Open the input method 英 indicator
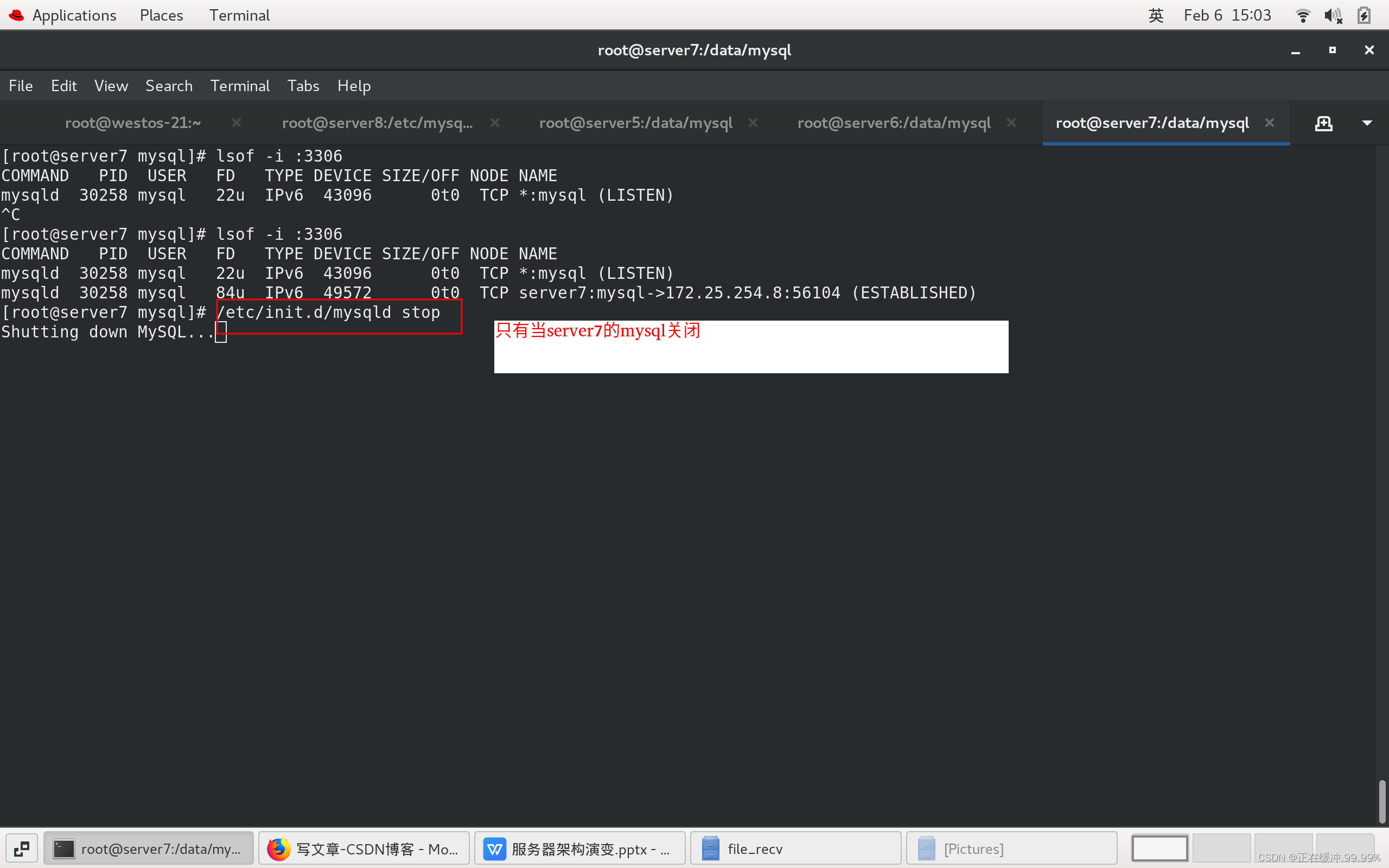This screenshot has width=1389, height=868. [x=1155, y=16]
